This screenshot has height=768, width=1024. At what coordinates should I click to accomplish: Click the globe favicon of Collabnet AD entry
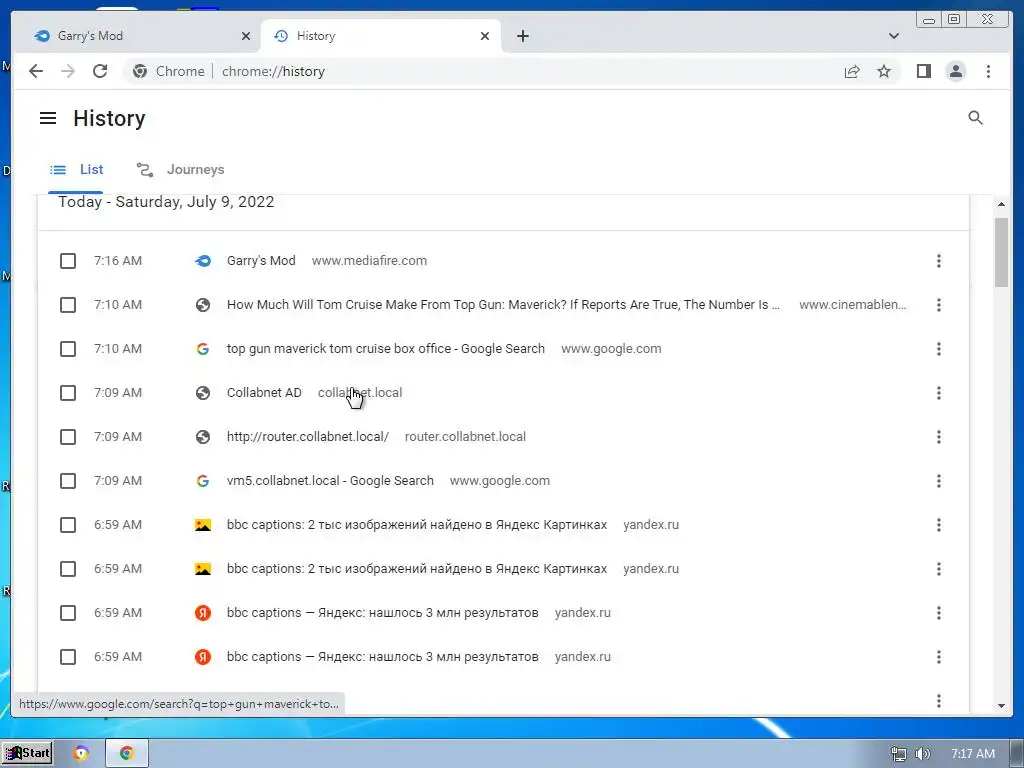[203, 393]
